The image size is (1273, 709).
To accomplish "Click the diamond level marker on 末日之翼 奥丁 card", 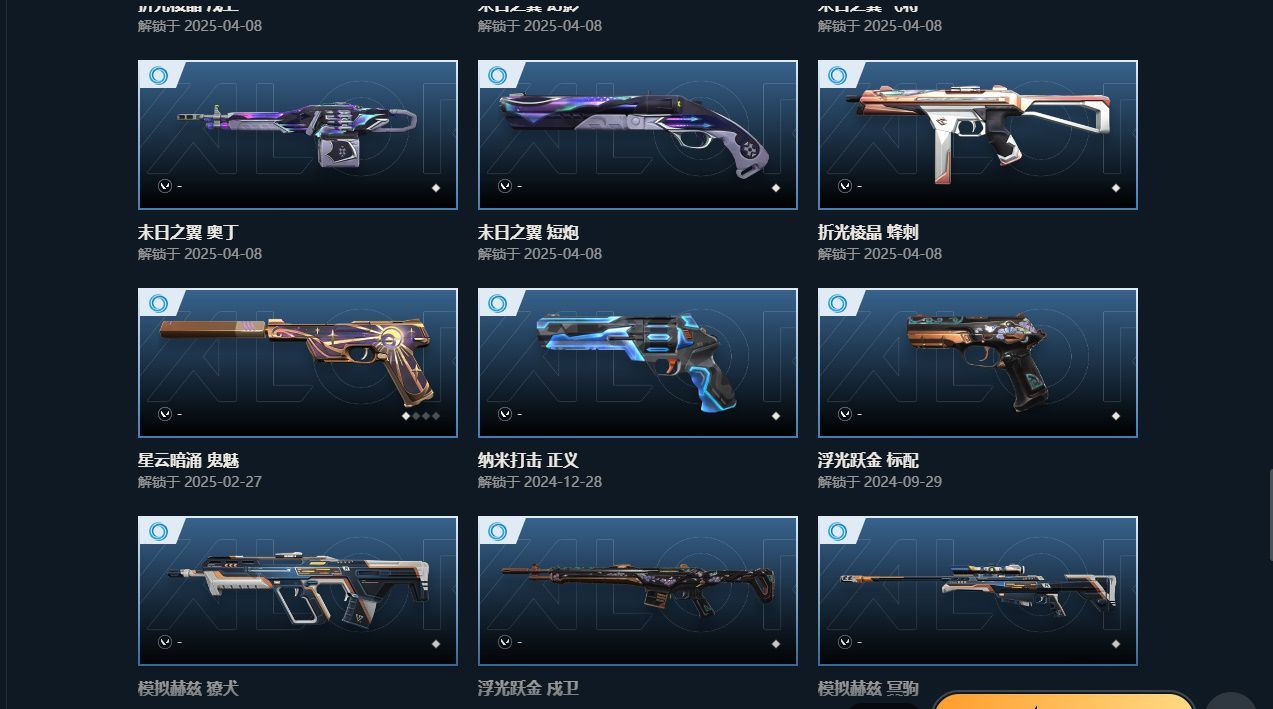I will point(436,187).
